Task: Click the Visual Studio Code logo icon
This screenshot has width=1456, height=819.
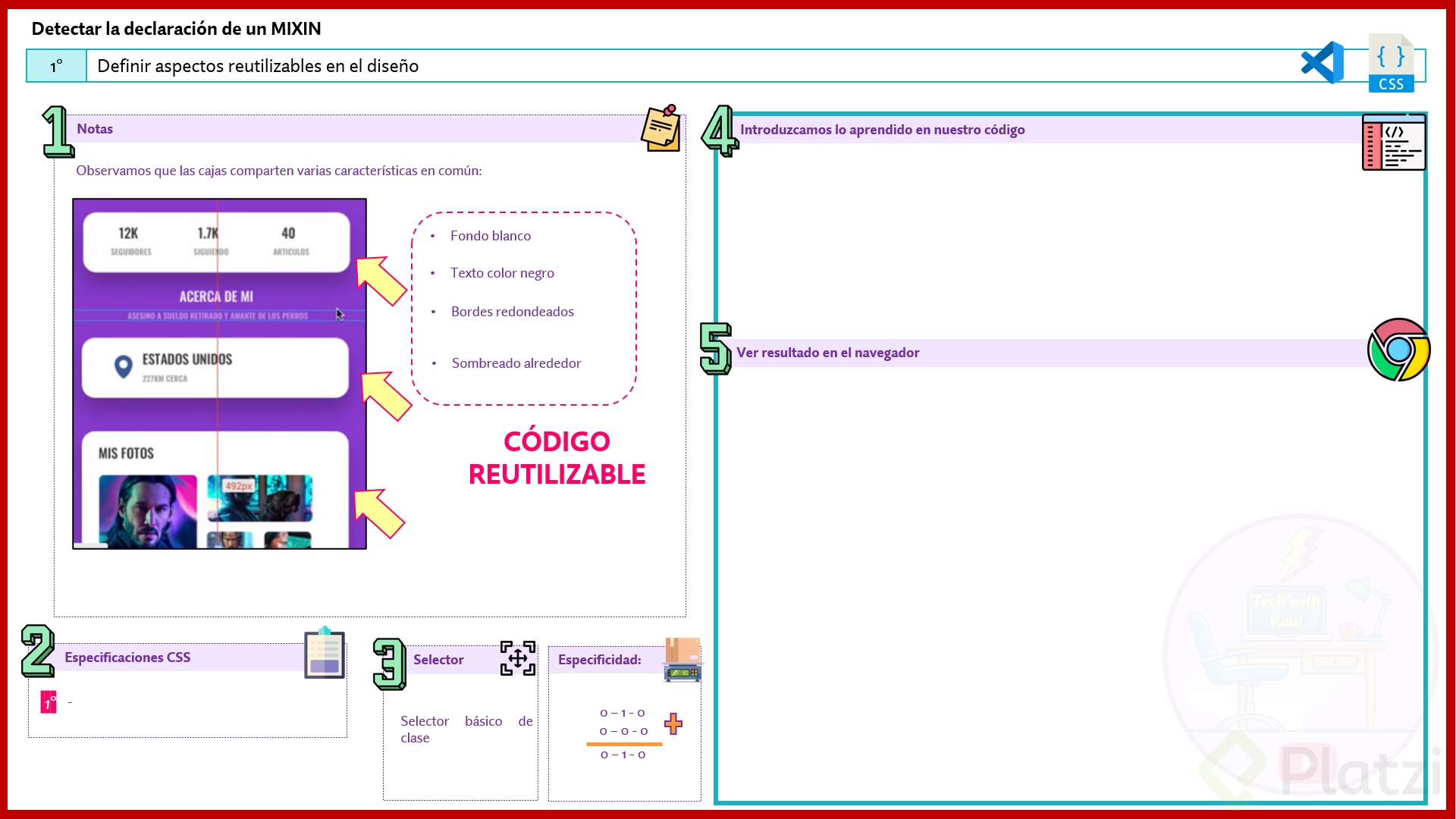Action: pyautogui.click(x=1323, y=63)
